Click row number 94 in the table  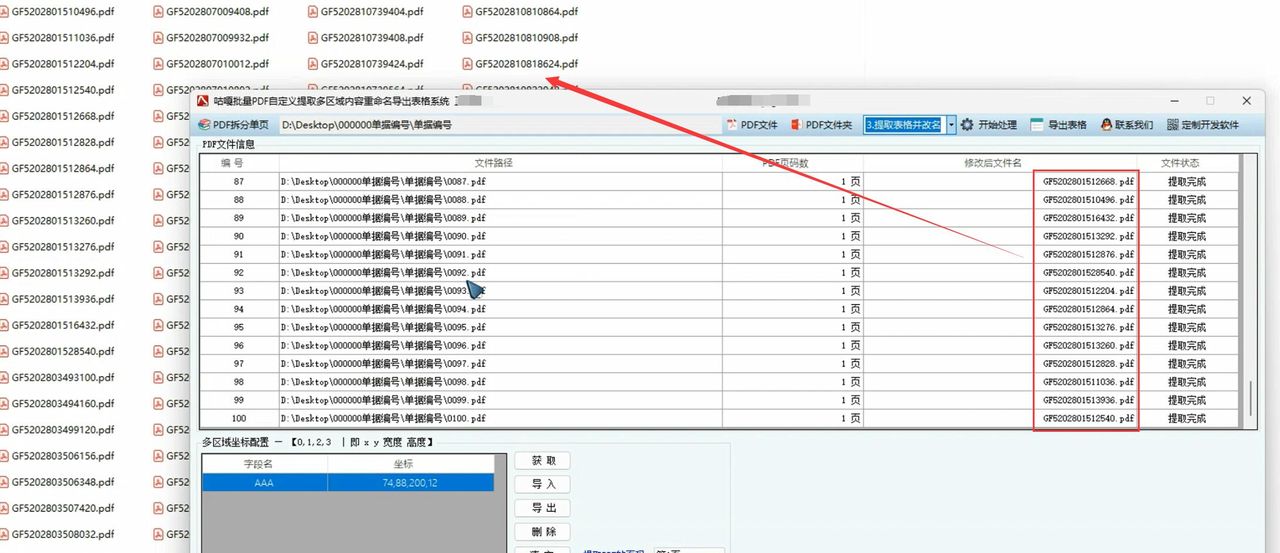tap(239, 309)
